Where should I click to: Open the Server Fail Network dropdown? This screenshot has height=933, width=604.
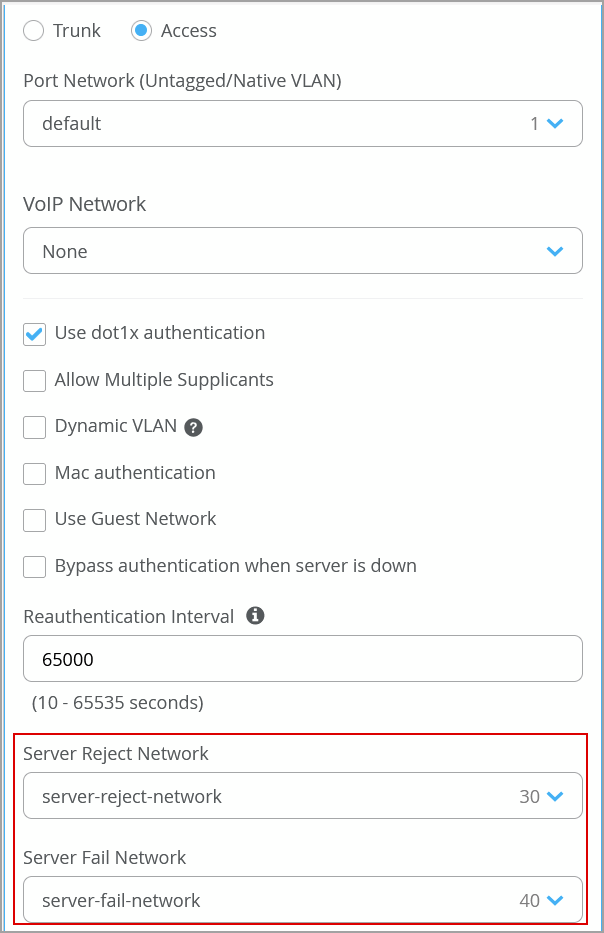[280, 900]
